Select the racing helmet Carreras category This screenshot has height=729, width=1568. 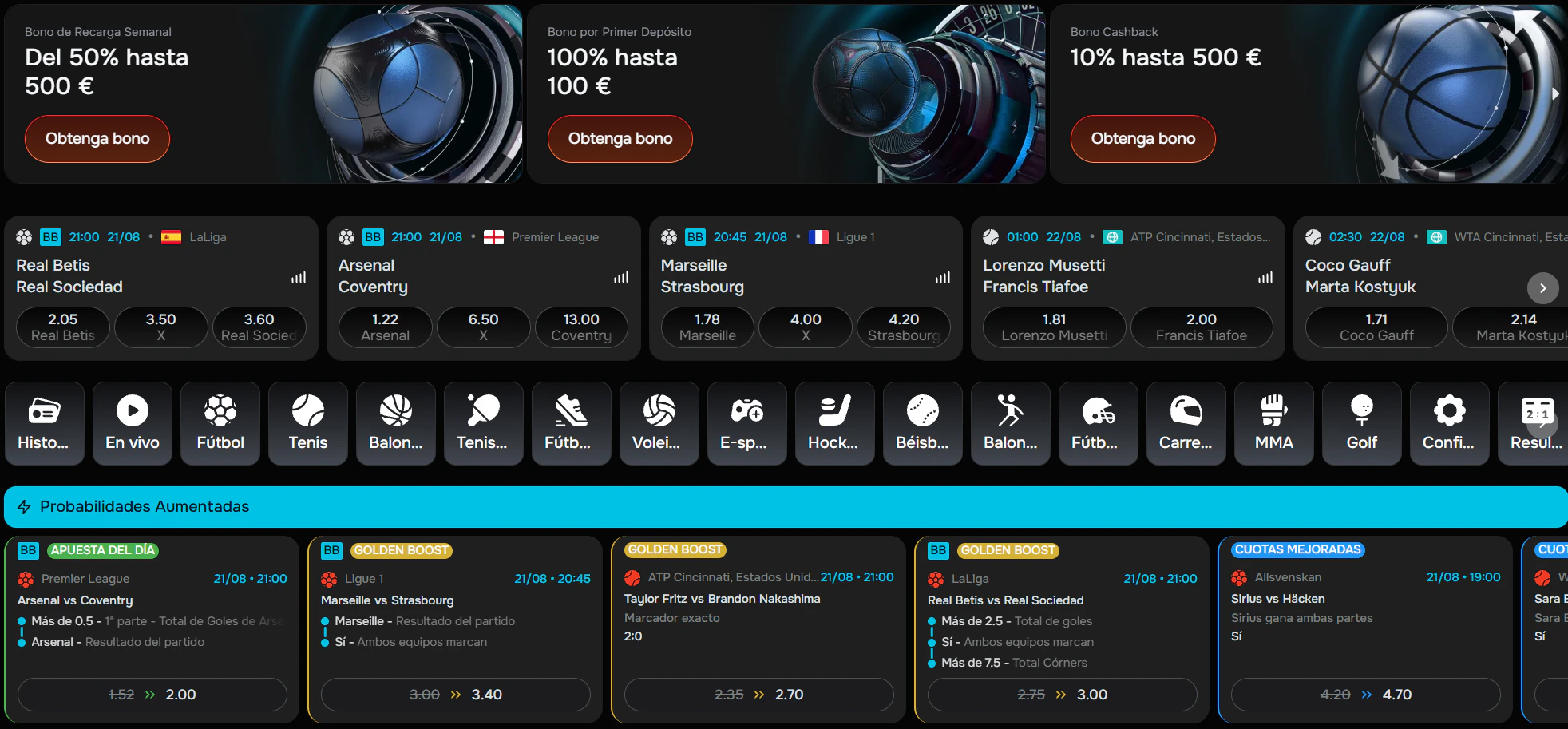[x=1186, y=423]
